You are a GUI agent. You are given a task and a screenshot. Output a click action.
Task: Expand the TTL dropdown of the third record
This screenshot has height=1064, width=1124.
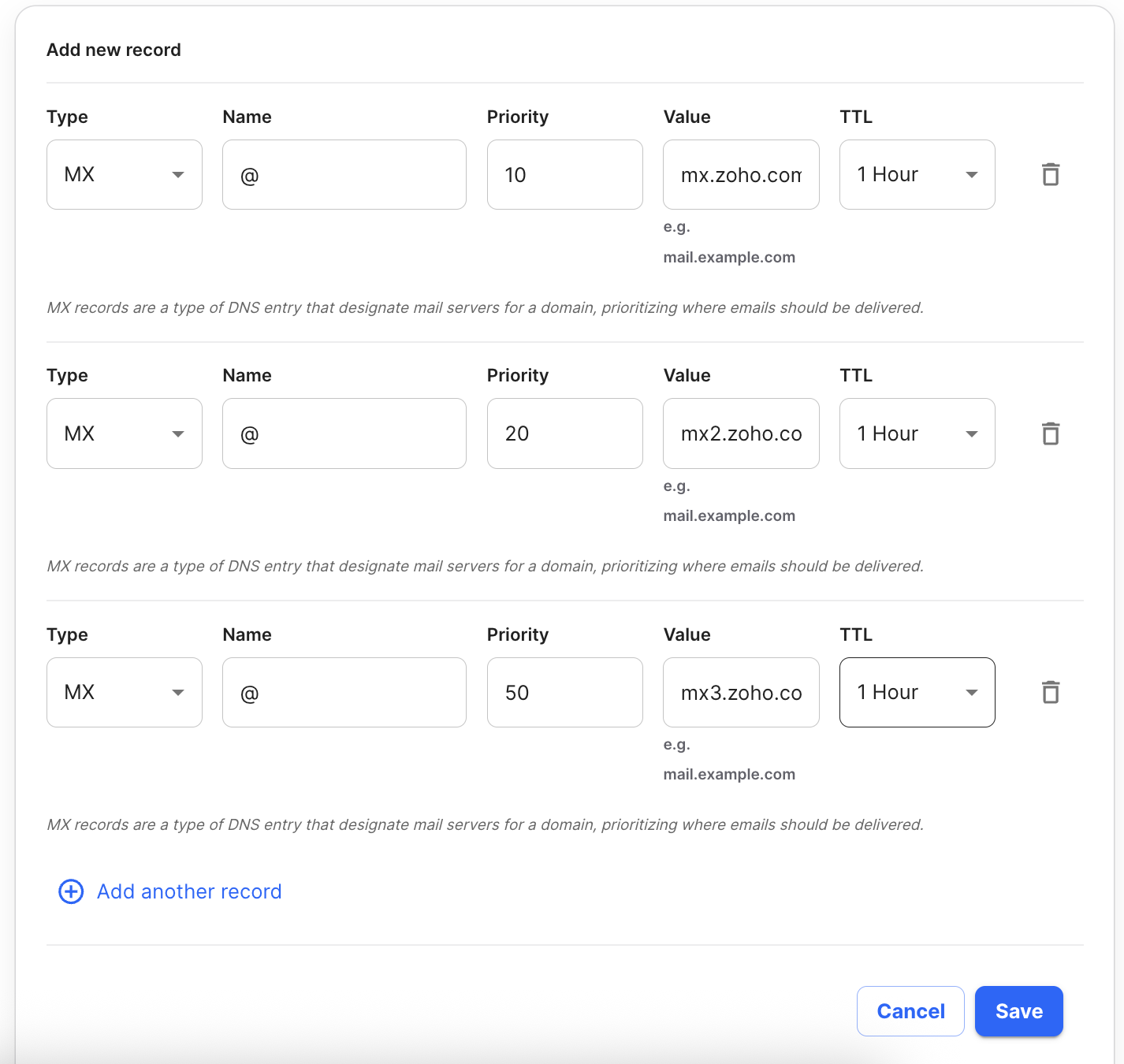[917, 692]
